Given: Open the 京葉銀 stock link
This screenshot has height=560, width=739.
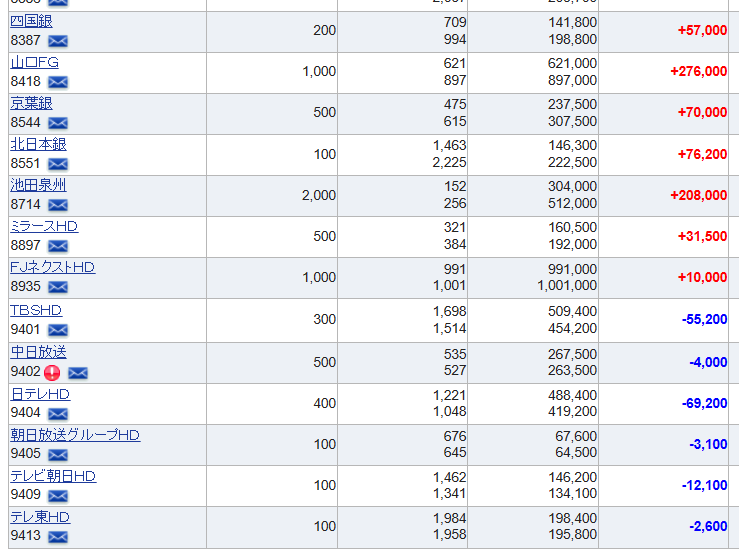Looking at the screenshot, I should tap(32, 103).
